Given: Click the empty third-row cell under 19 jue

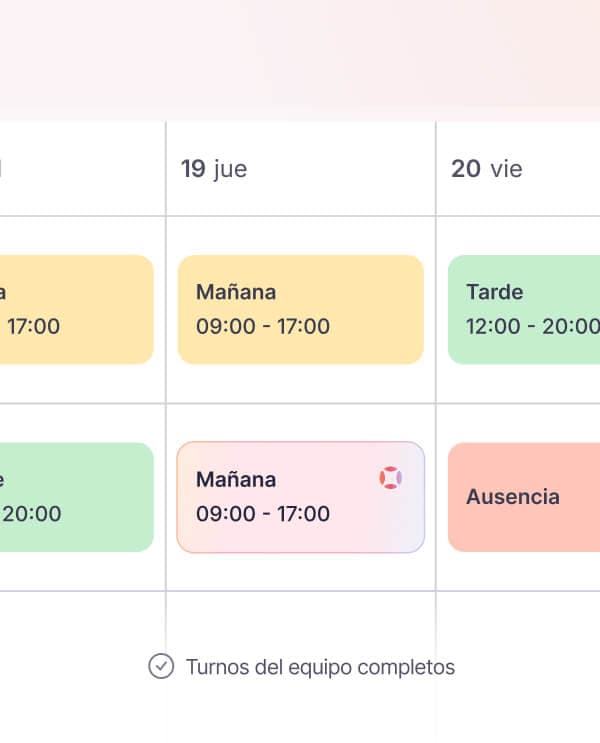Looking at the screenshot, I should (x=300, y=618).
